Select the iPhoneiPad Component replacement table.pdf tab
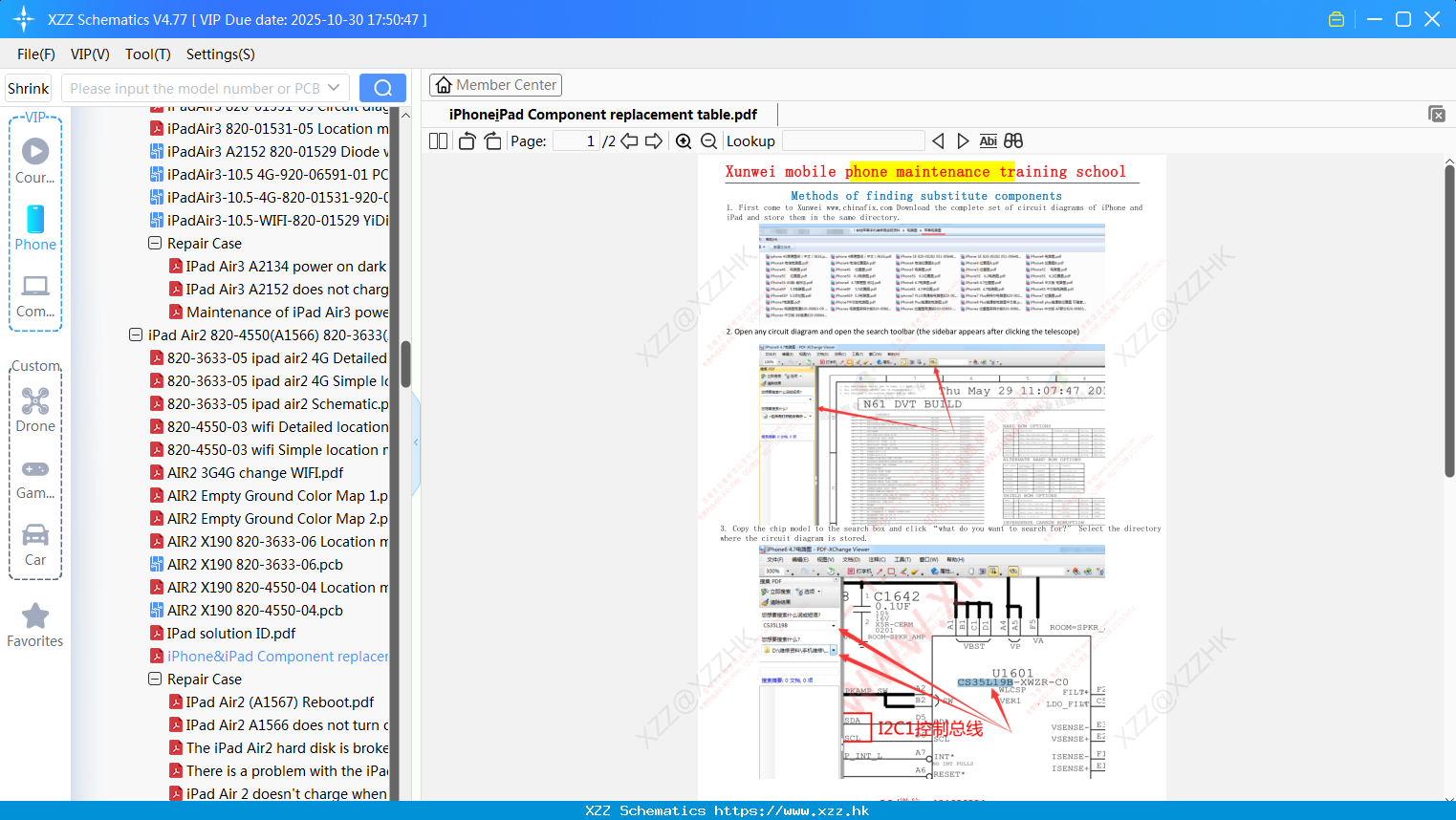 click(x=603, y=115)
